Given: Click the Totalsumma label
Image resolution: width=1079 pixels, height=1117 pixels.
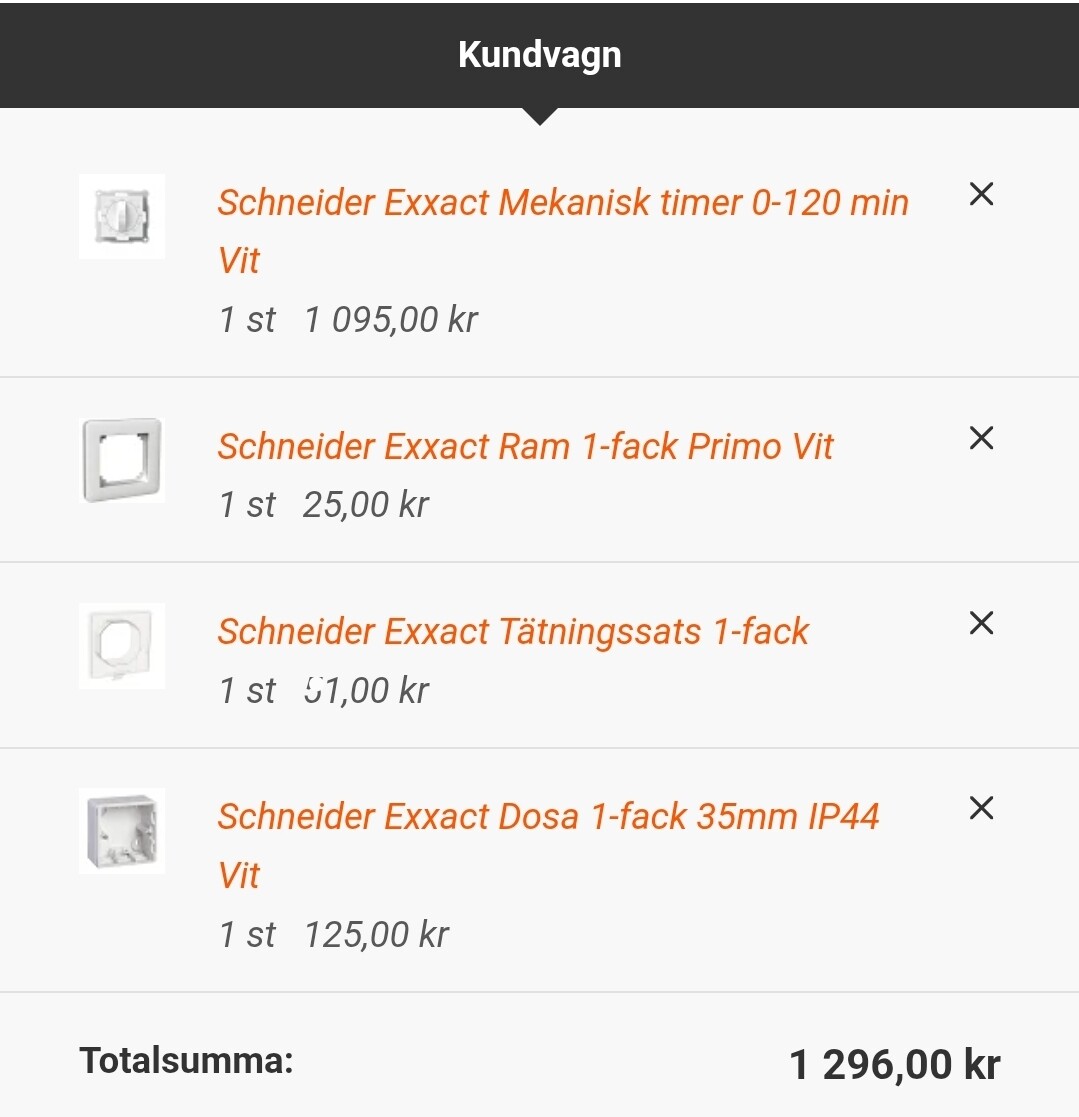Looking at the screenshot, I should click(186, 1060).
